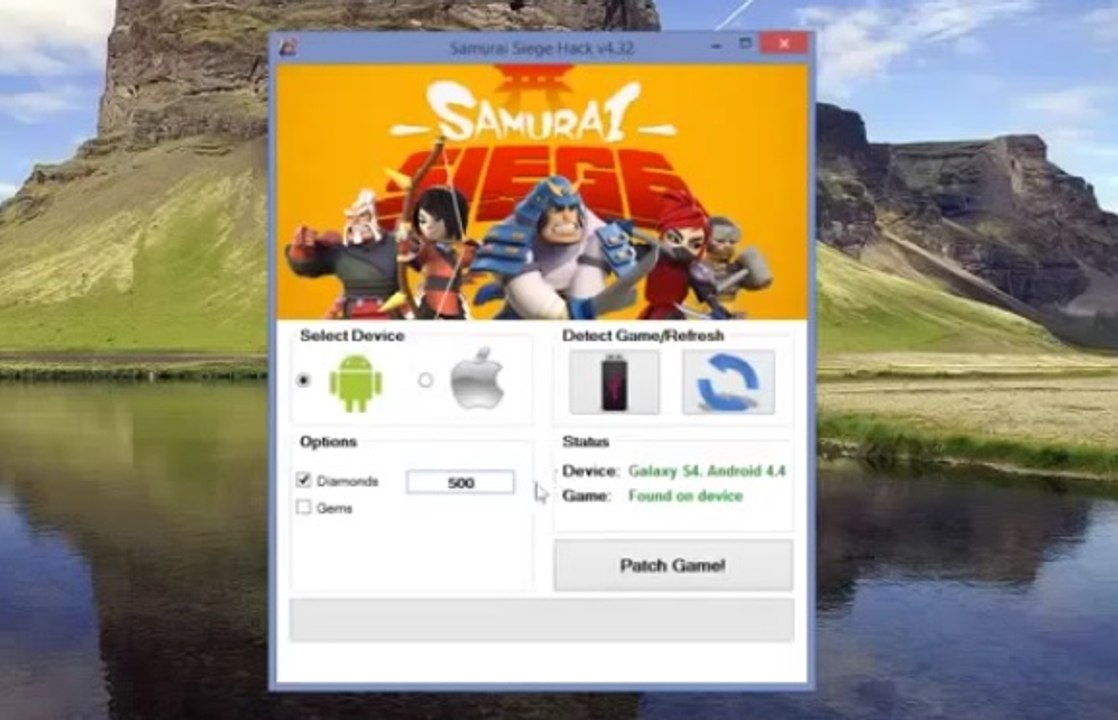Screen dimensions: 1118x720
Task: Click the 'Detect Game/Refresh' group label
Action: coord(643,336)
